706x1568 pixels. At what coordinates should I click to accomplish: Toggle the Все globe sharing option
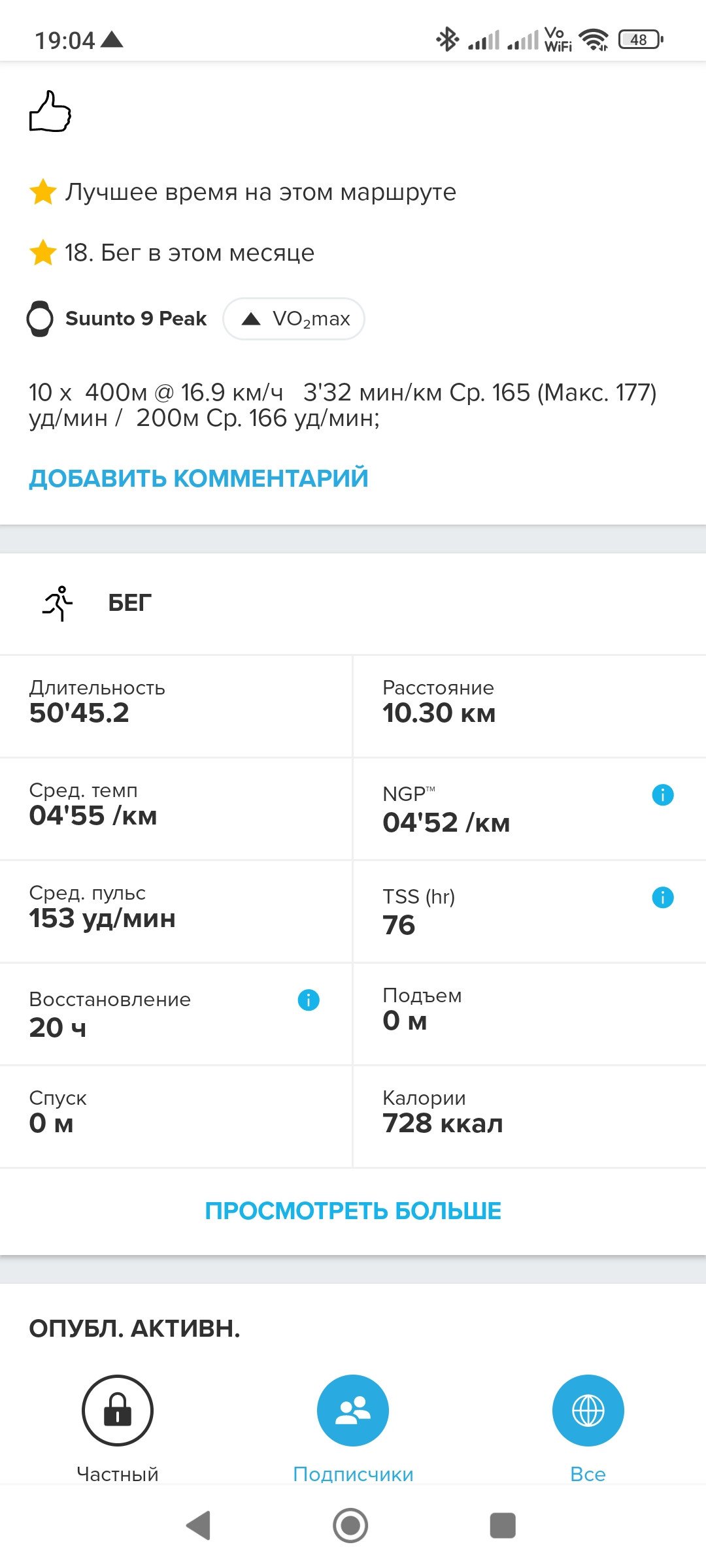[x=588, y=1411]
